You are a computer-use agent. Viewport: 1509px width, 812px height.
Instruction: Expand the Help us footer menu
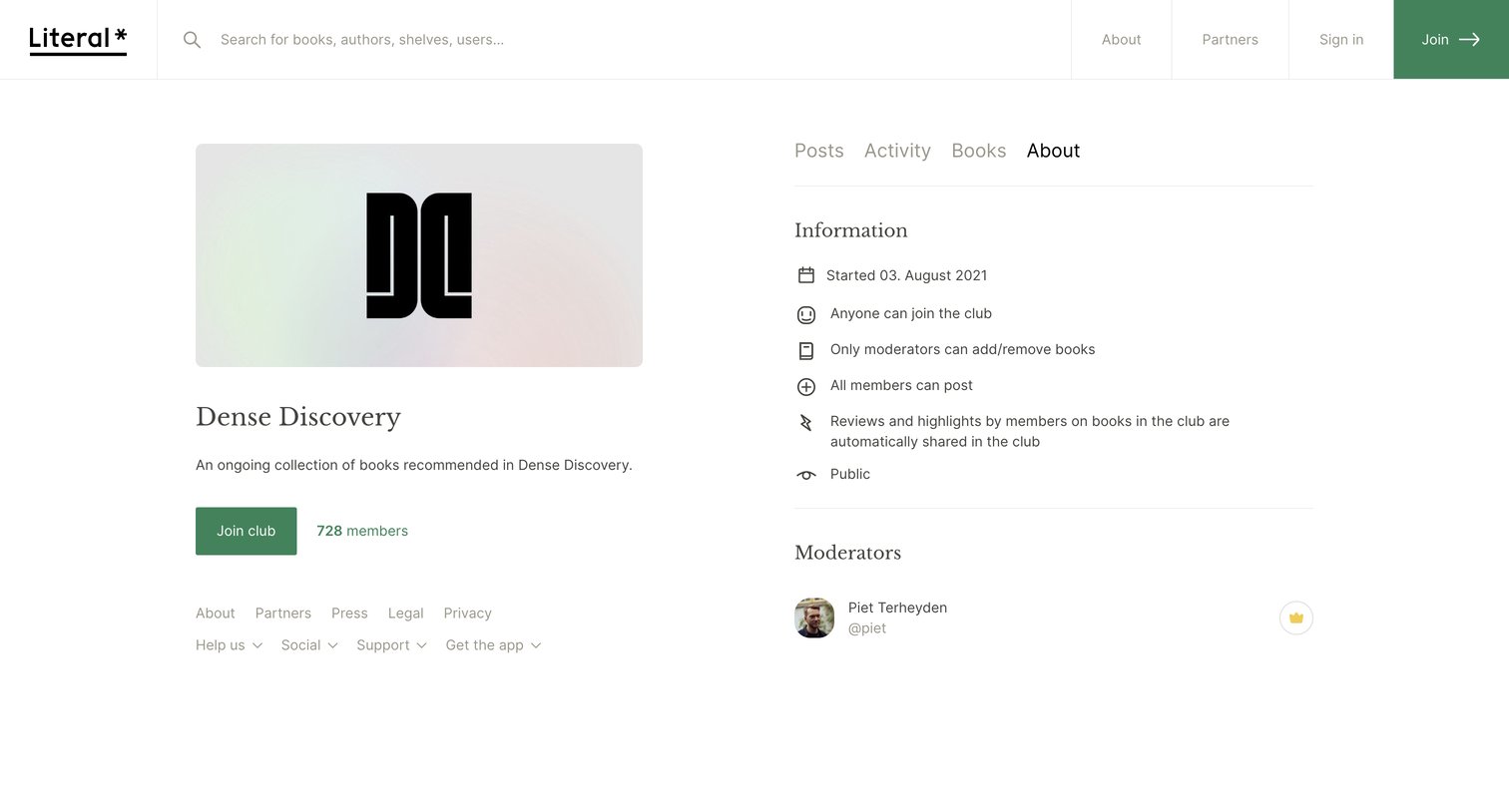point(230,645)
